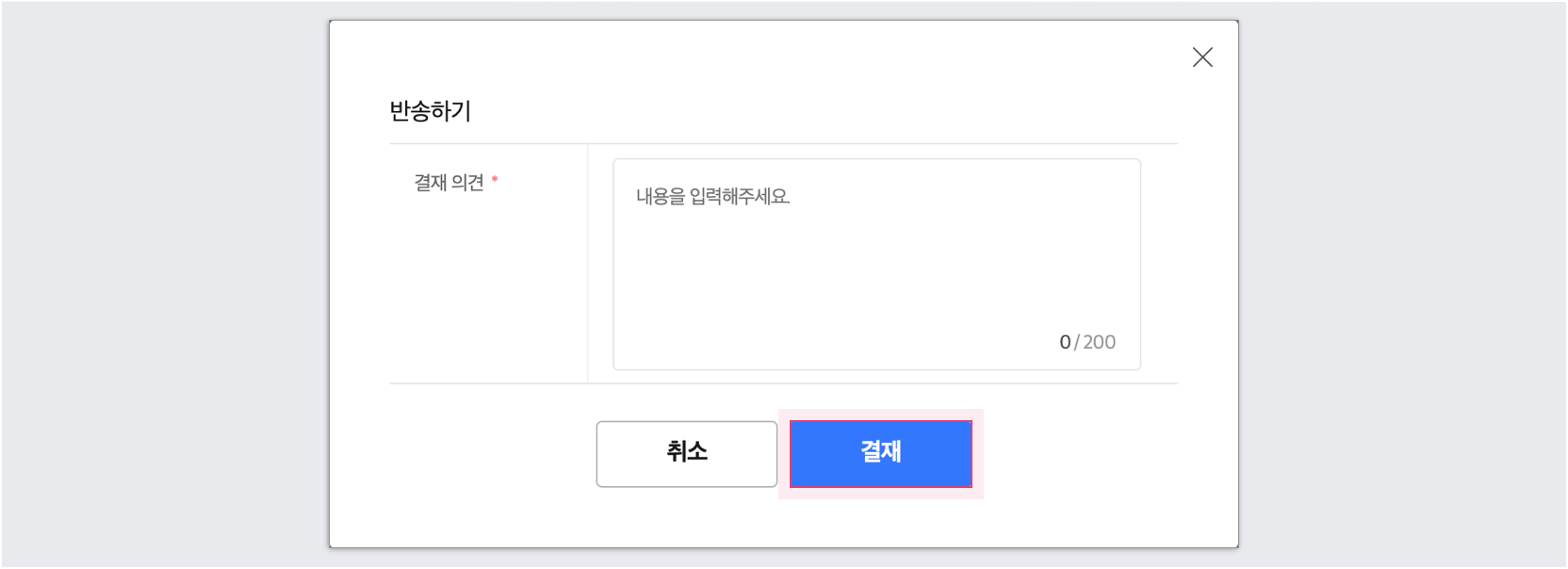Click the red required asterisk
Viewport: 1568px width, 569px height.
point(495,180)
